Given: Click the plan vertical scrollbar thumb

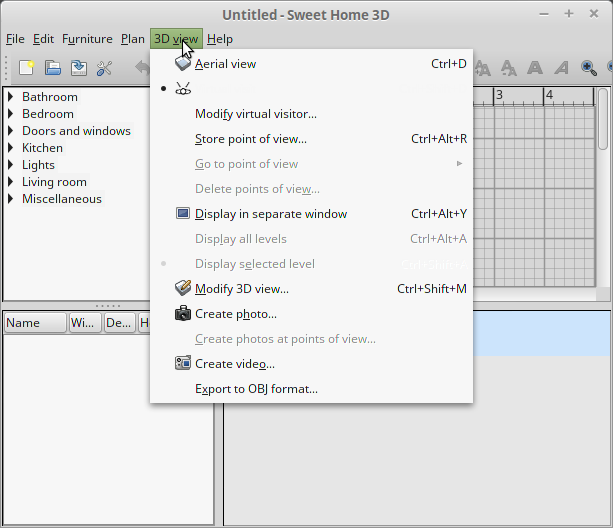Looking at the screenshot, I should coord(603,118).
